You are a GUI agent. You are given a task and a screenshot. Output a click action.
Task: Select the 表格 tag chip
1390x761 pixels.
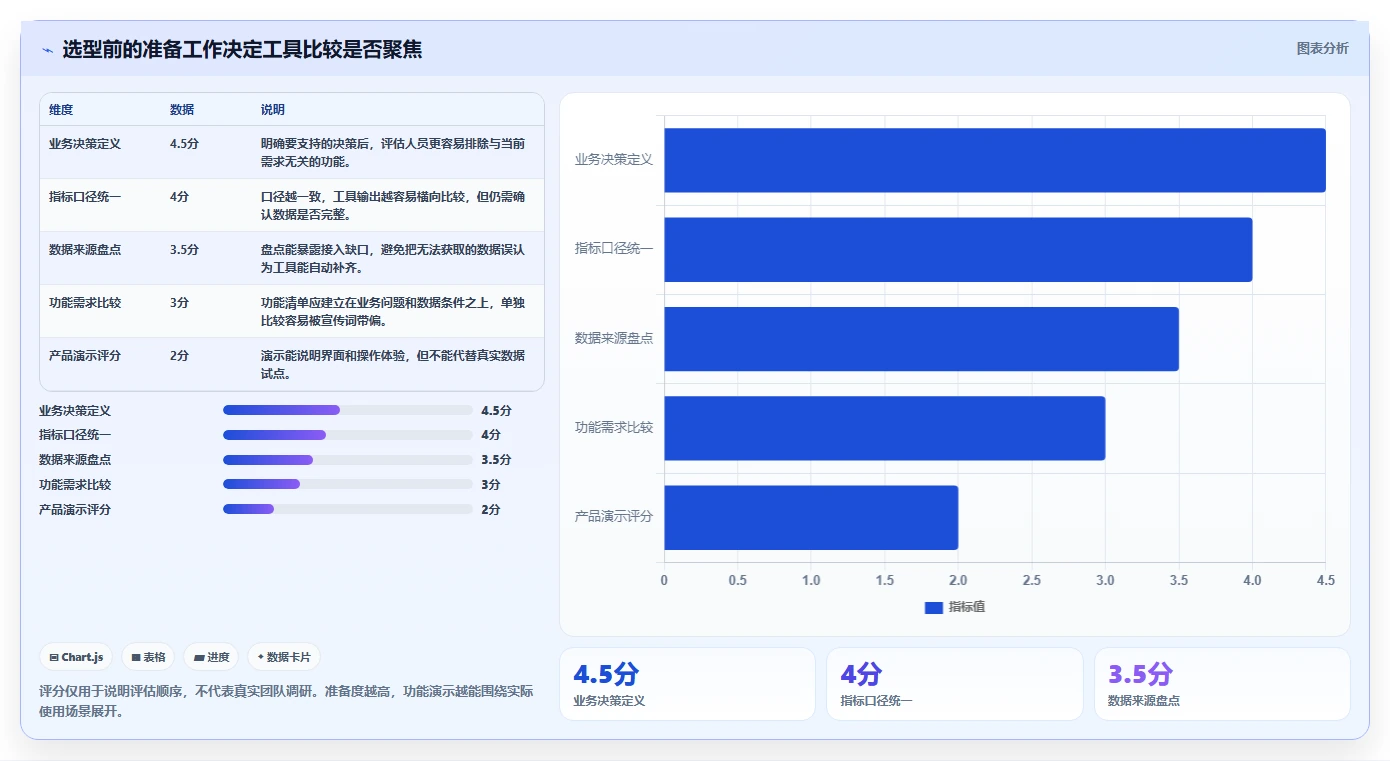tap(148, 657)
